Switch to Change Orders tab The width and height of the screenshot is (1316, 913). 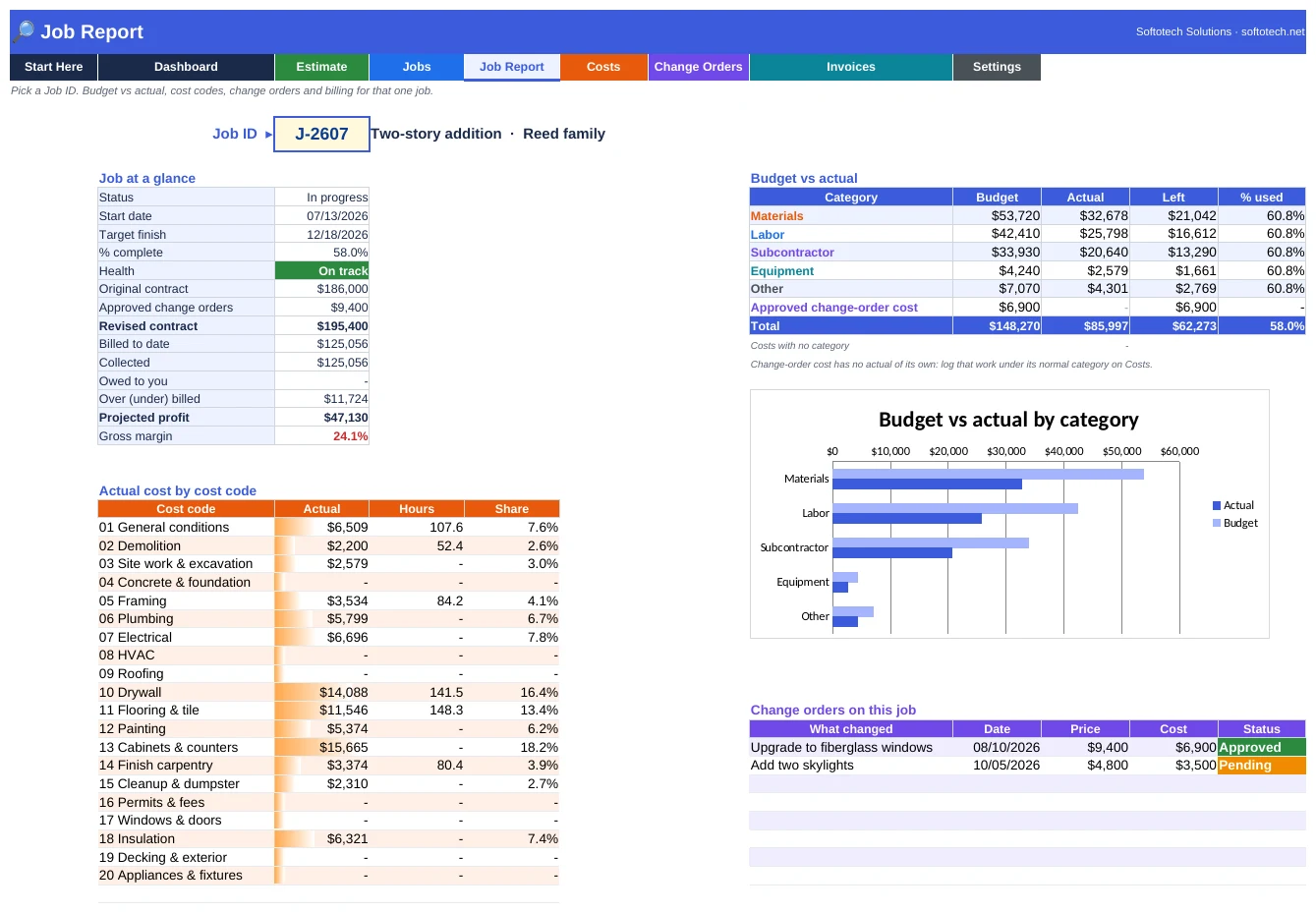(x=699, y=67)
